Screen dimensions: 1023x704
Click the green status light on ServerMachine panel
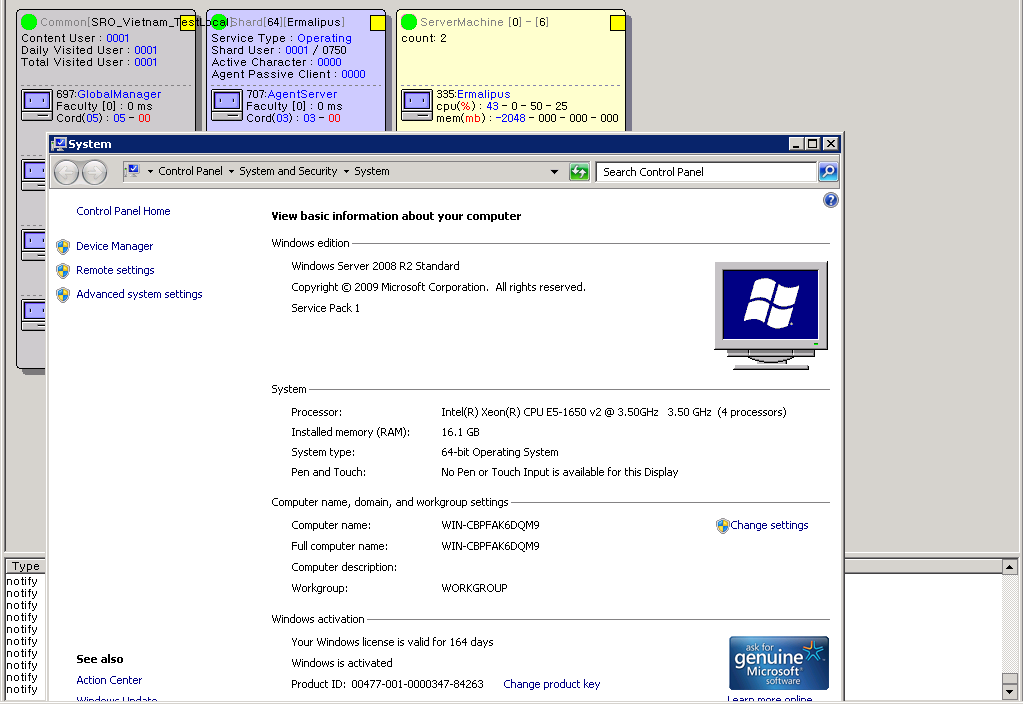click(409, 22)
